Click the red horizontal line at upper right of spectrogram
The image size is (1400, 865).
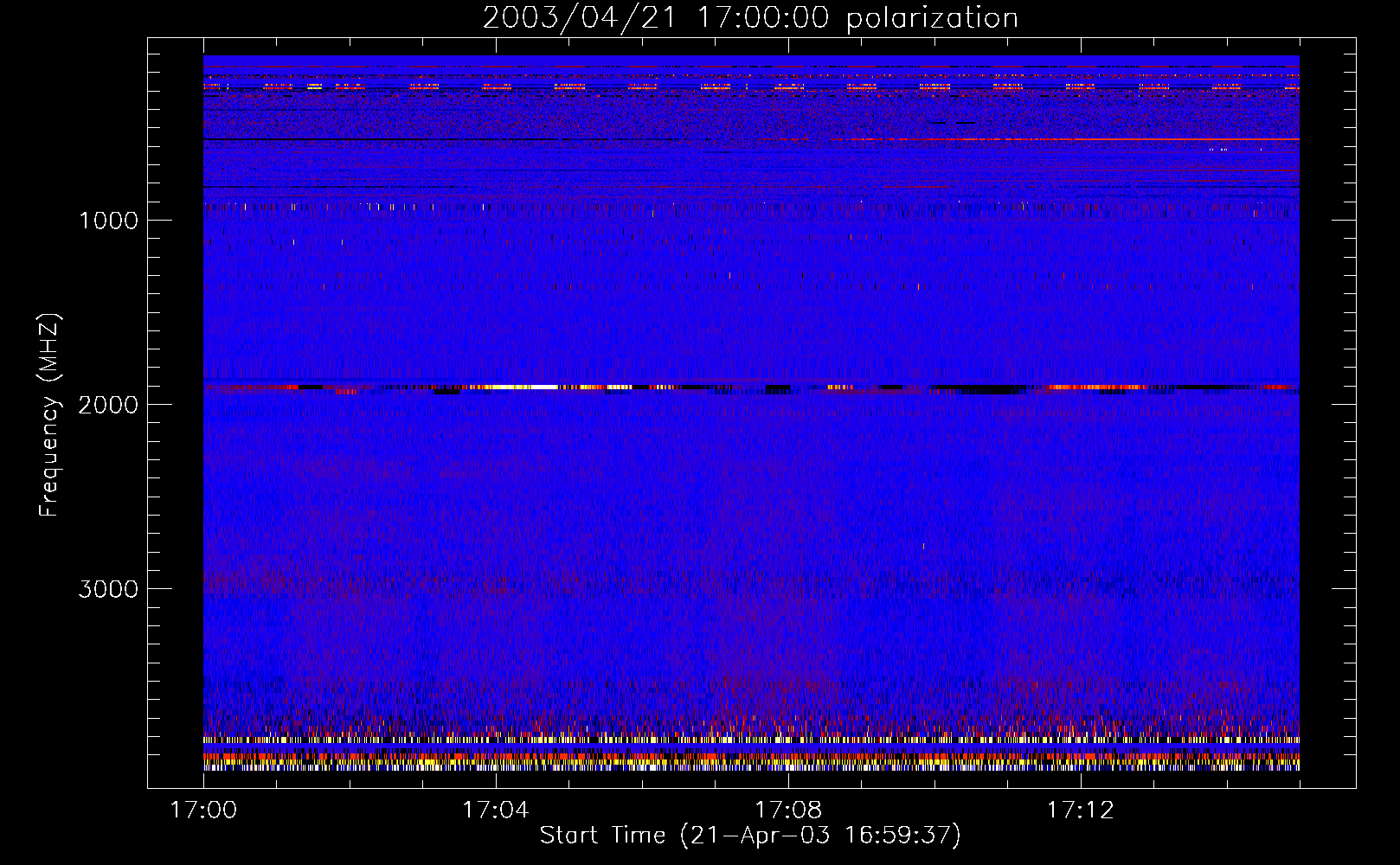click(1073, 138)
